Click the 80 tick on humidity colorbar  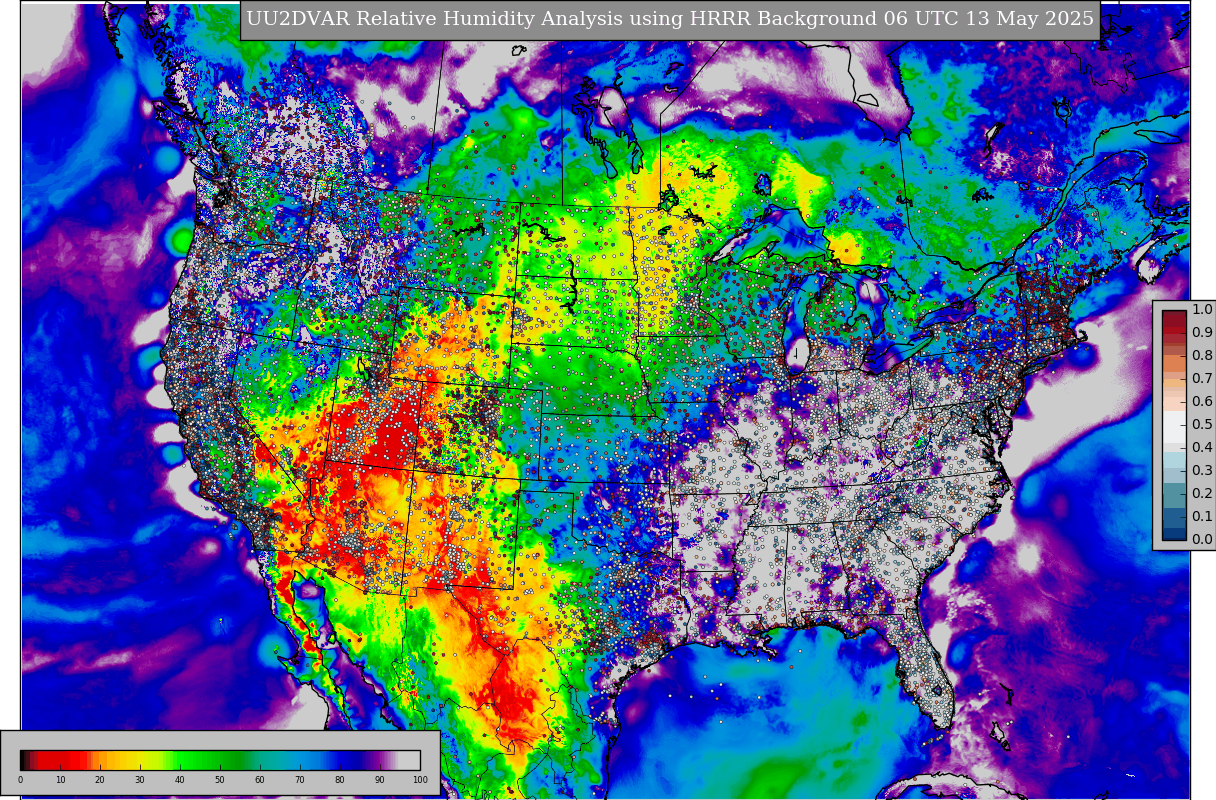[x=340, y=780]
